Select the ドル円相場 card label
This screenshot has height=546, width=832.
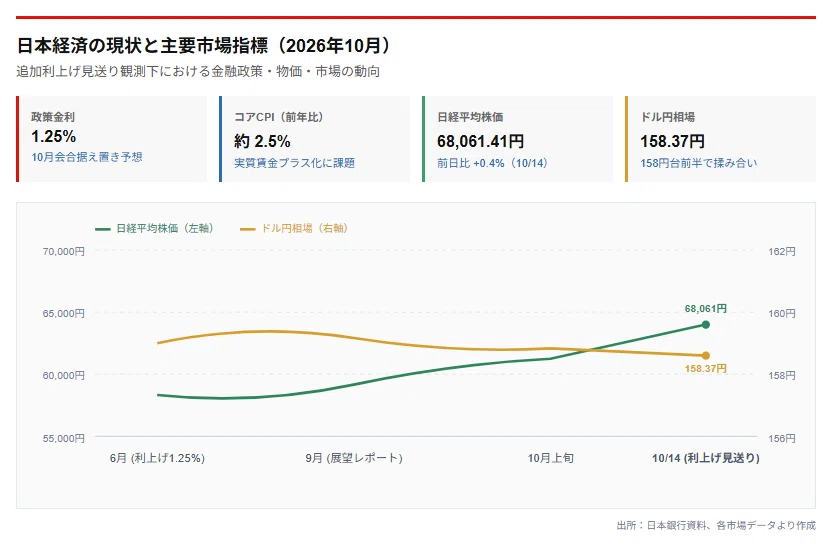click(x=668, y=117)
